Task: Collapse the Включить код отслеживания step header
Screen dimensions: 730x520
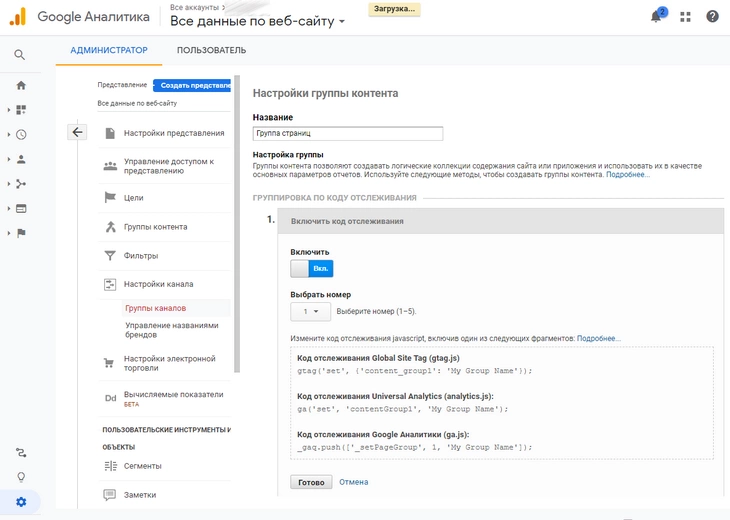Action: pyautogui.click(x=500, y=221)
